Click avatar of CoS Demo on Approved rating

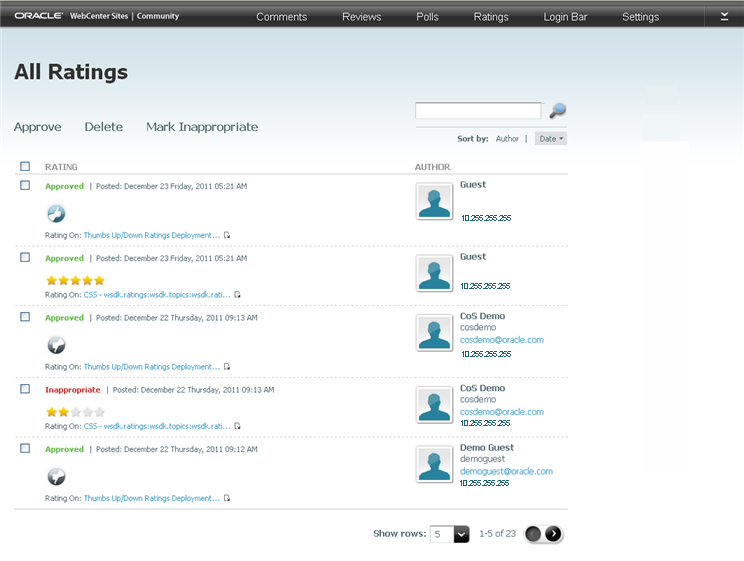(434, 333)
